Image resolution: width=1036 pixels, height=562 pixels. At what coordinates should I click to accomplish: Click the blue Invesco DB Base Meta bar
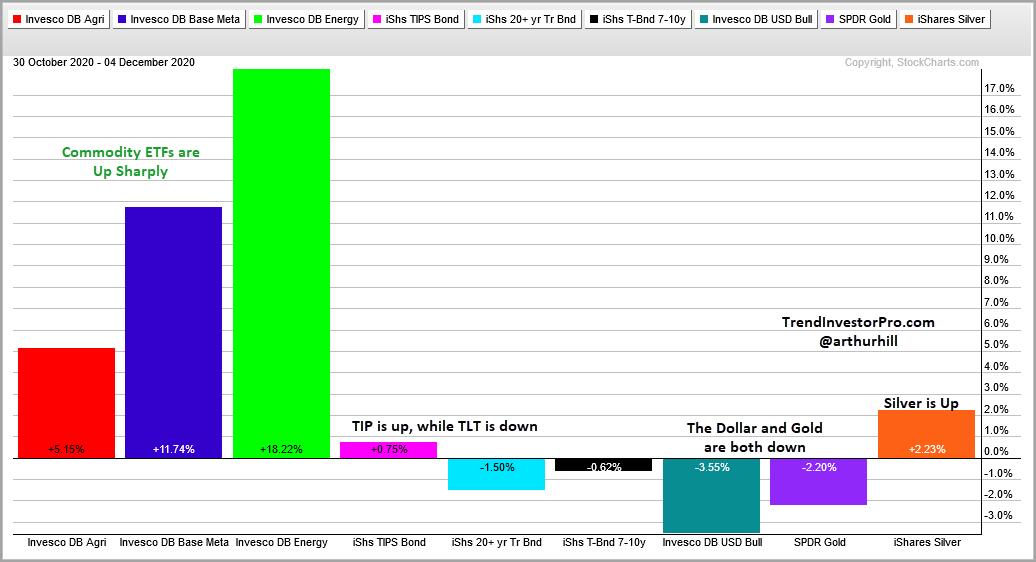174,332
